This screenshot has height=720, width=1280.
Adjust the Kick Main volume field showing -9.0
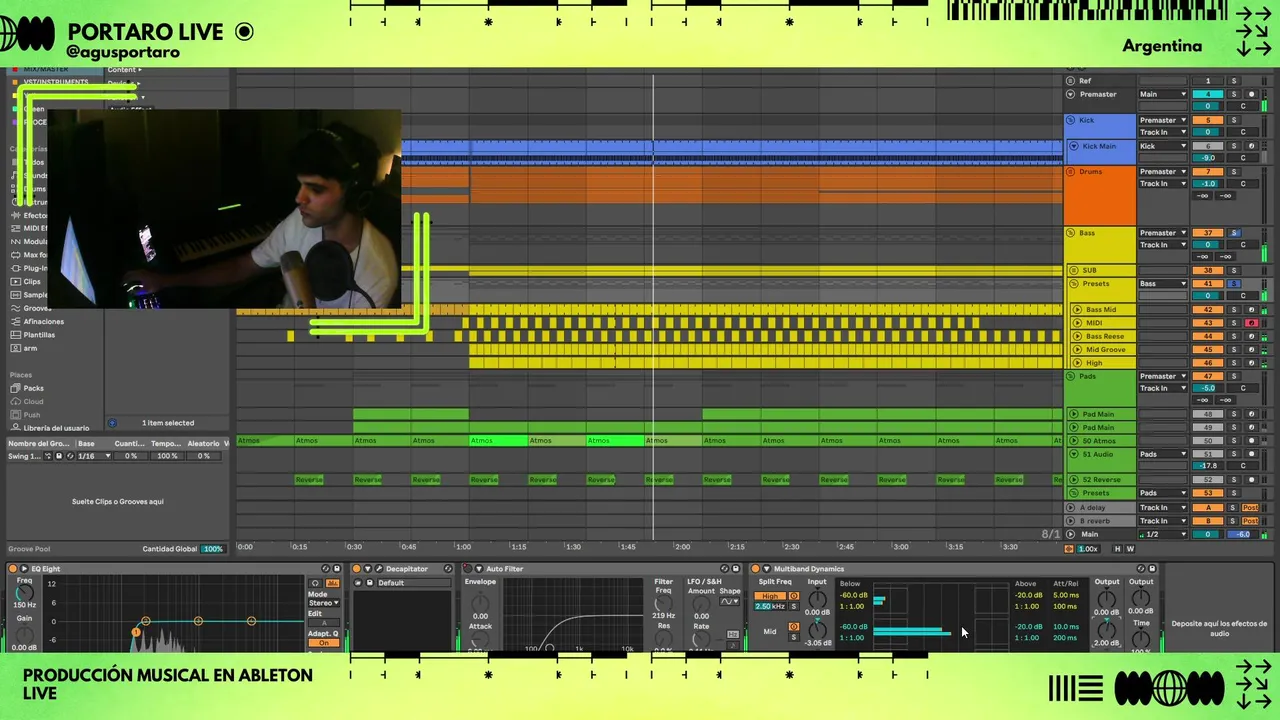(x=1207, y=158)
